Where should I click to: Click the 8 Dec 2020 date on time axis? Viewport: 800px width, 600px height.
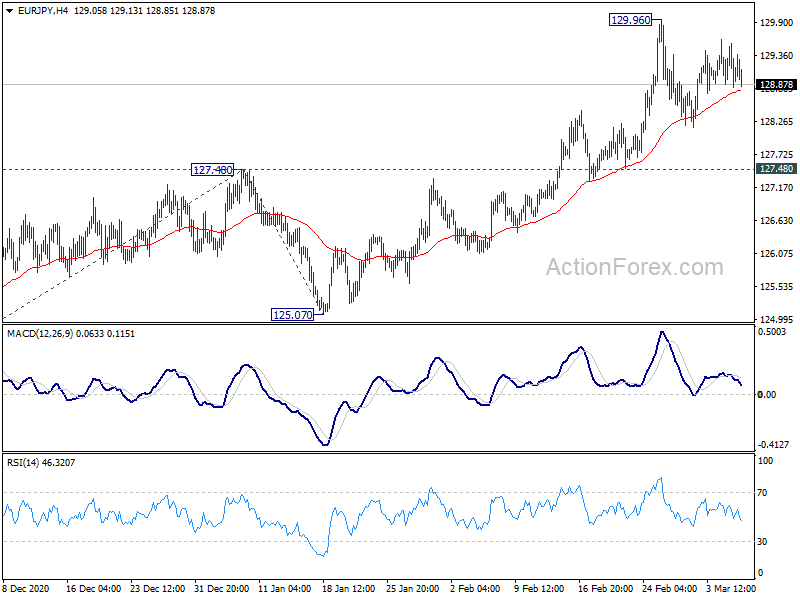[26, 588]
